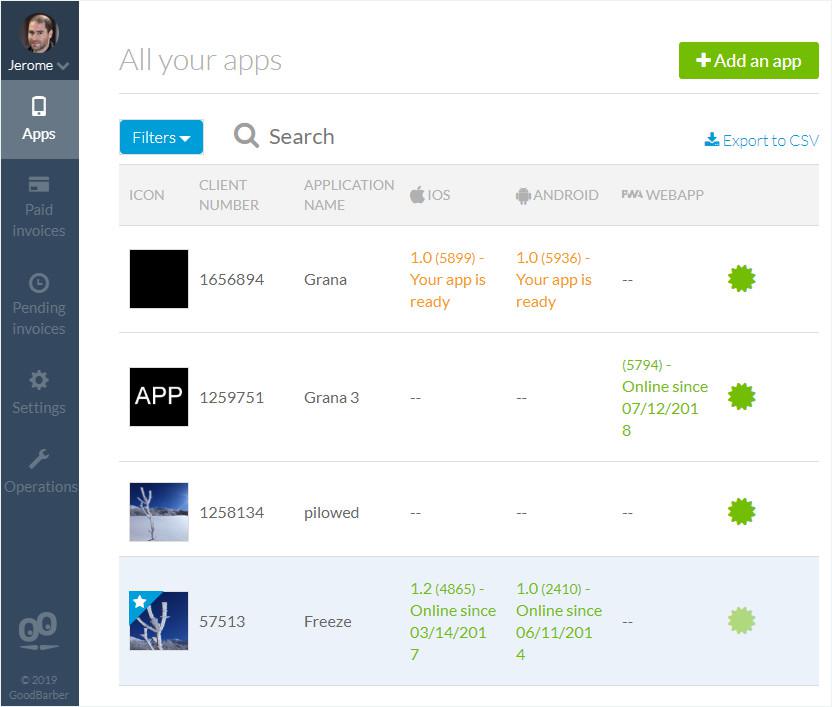The height and width of the screenshot is (707, 832).
Task: Expand the Filters dropdown
Action: pos(161,137)
